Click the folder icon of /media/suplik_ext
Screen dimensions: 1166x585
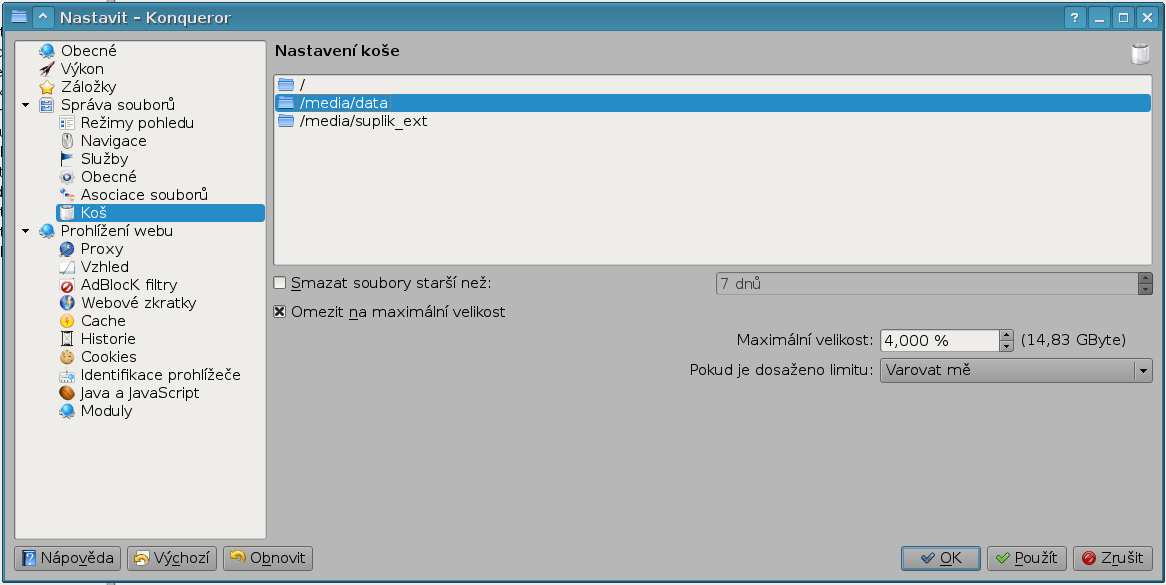[x=286, y=120]
